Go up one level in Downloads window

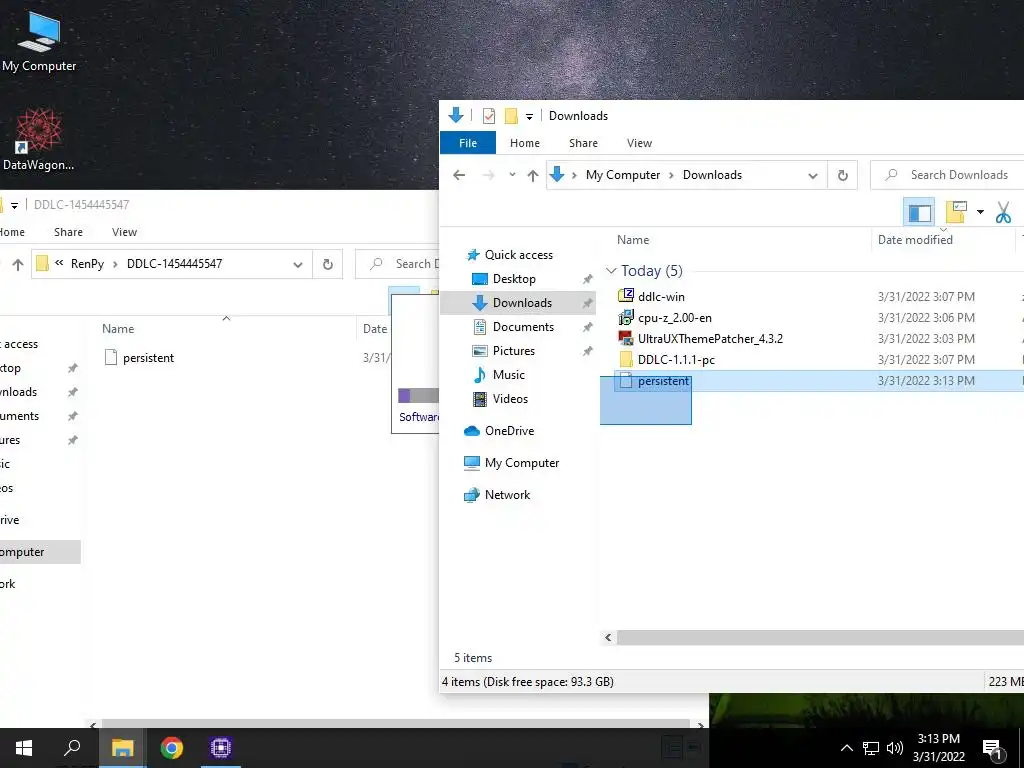pyautogui.click(x=533, y=175)
